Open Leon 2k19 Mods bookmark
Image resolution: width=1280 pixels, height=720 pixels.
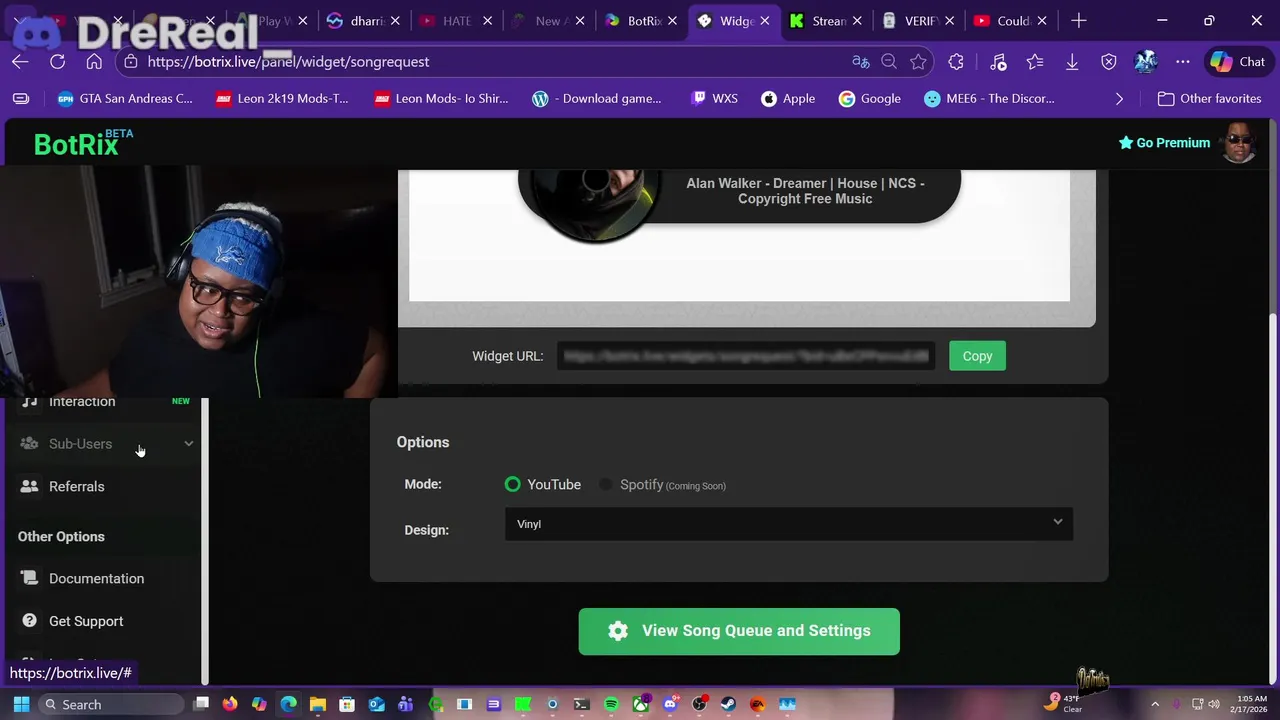pos(283,99)
